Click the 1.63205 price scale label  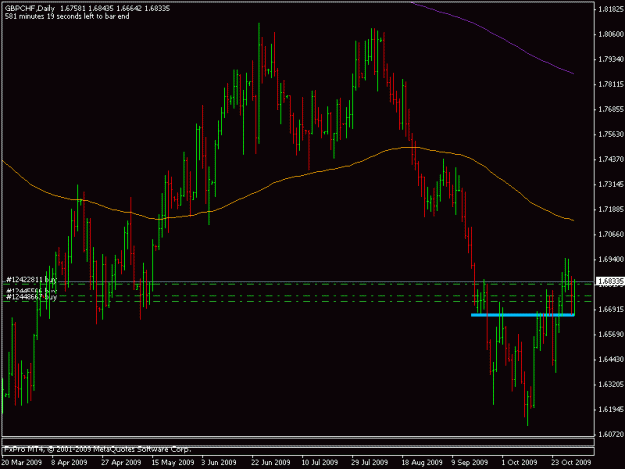coord(611,384)
